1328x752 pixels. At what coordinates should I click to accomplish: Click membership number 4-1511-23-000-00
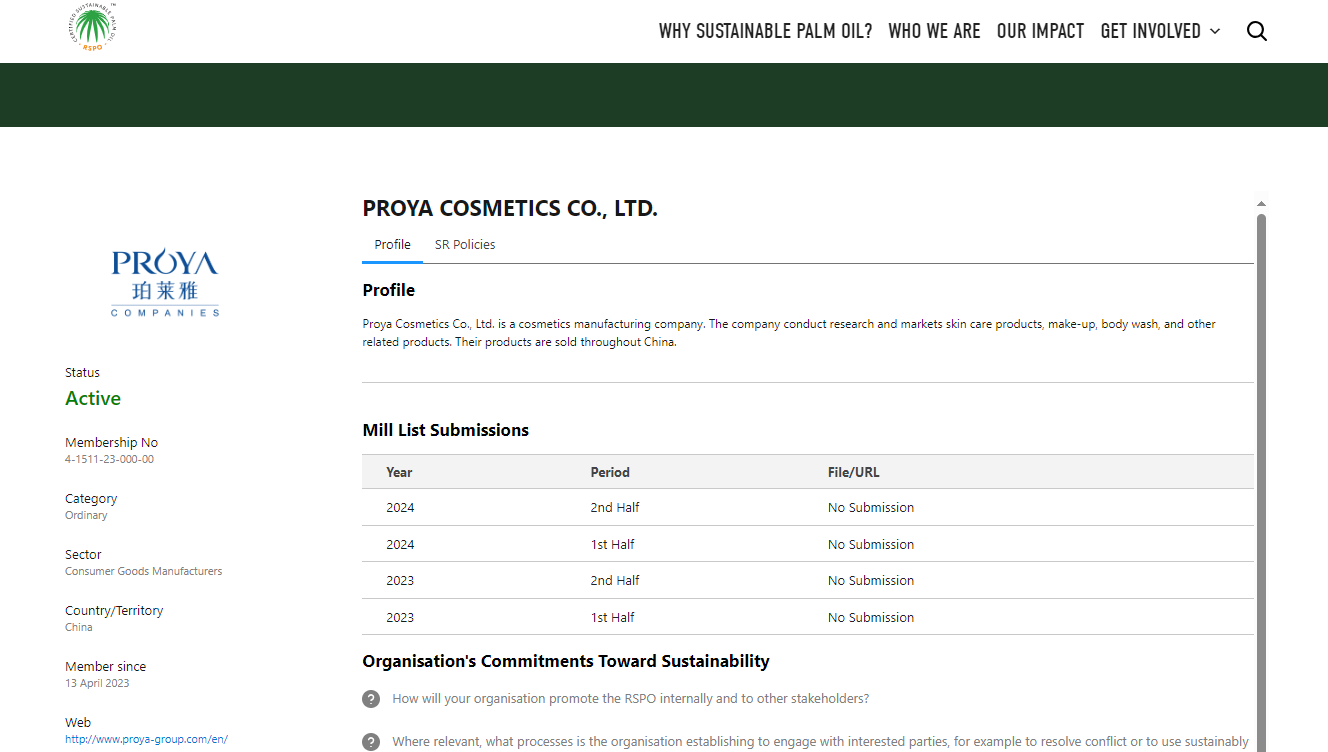point(110,460)
